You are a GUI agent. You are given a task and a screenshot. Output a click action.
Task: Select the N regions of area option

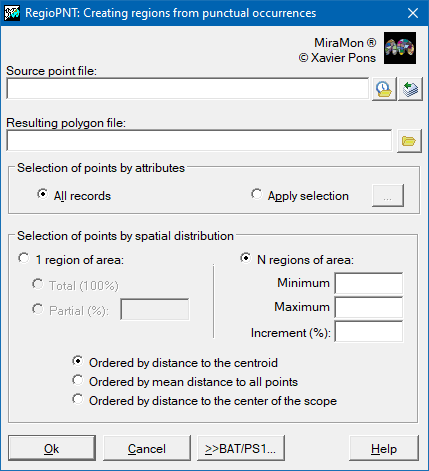(x=297, y=260)
